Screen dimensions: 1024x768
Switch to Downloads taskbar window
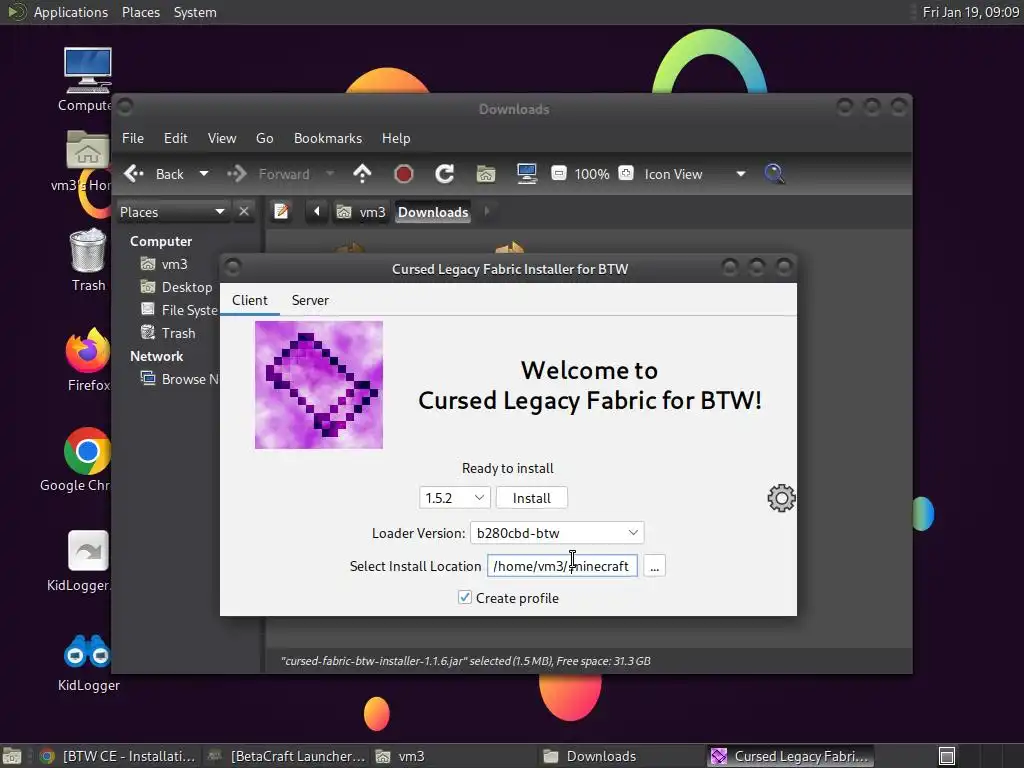pyautogui.click(x=620, y=756)
